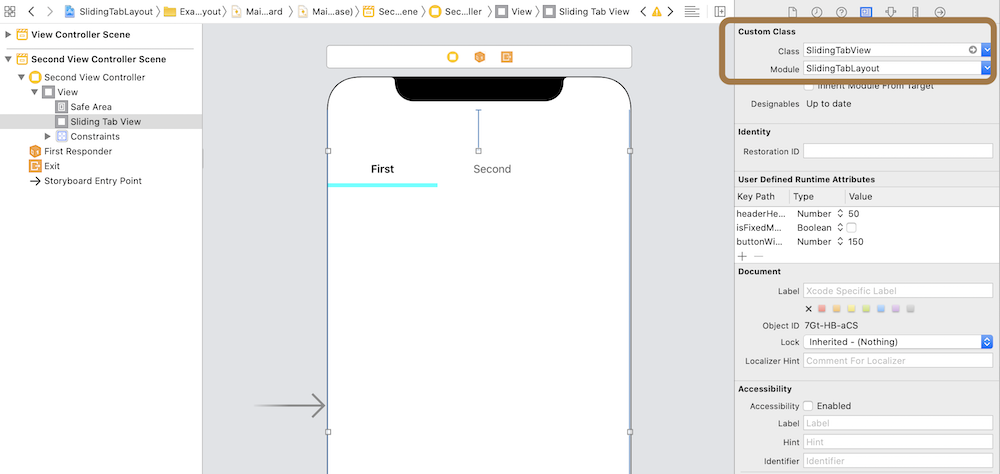Go forward in jump bar history
The width and height of the screenshot is (1000, 474).
(x=50, y=11)
